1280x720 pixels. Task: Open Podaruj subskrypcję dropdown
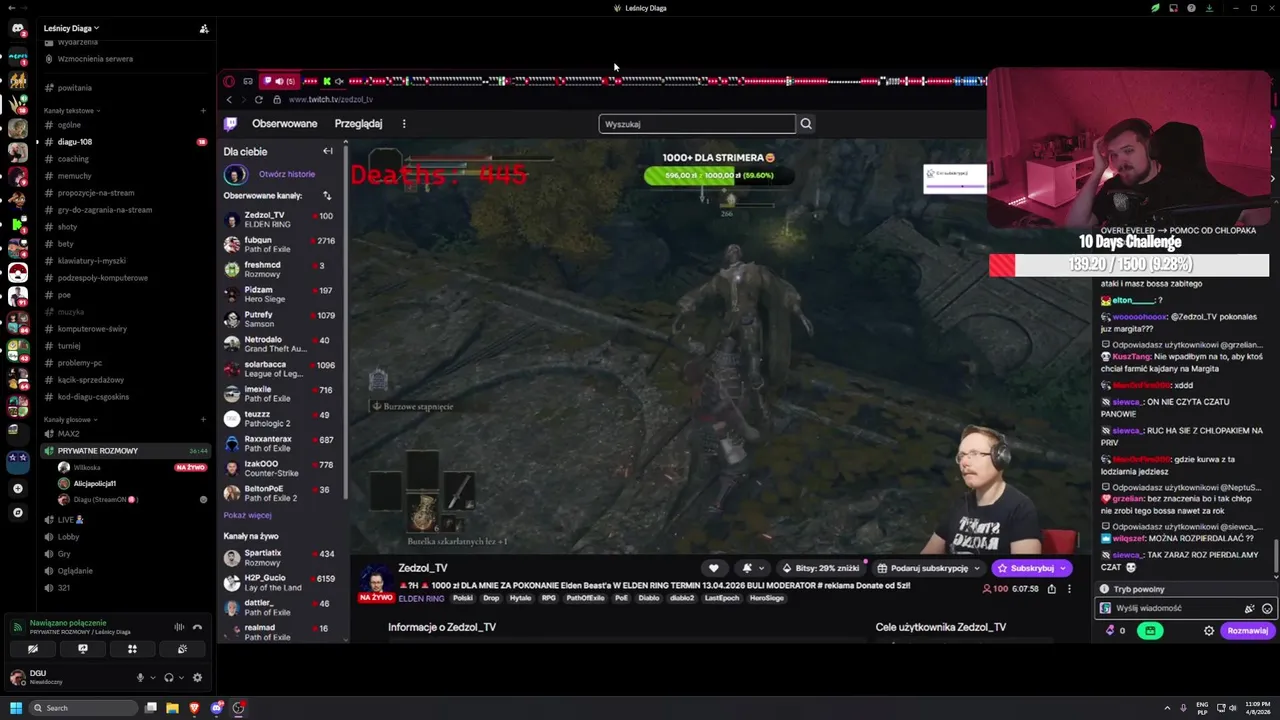pyautogui.click(x=929, y=568)
